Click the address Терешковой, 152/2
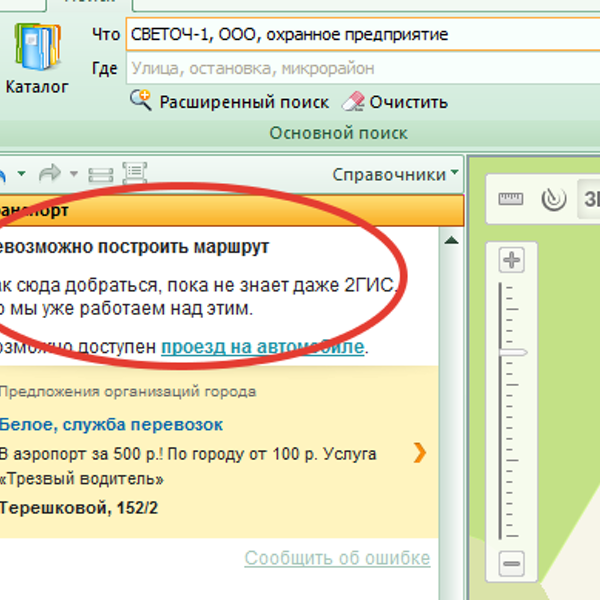Image resolution: width=600 pixels, height=600 pixels. coord(79,508)
